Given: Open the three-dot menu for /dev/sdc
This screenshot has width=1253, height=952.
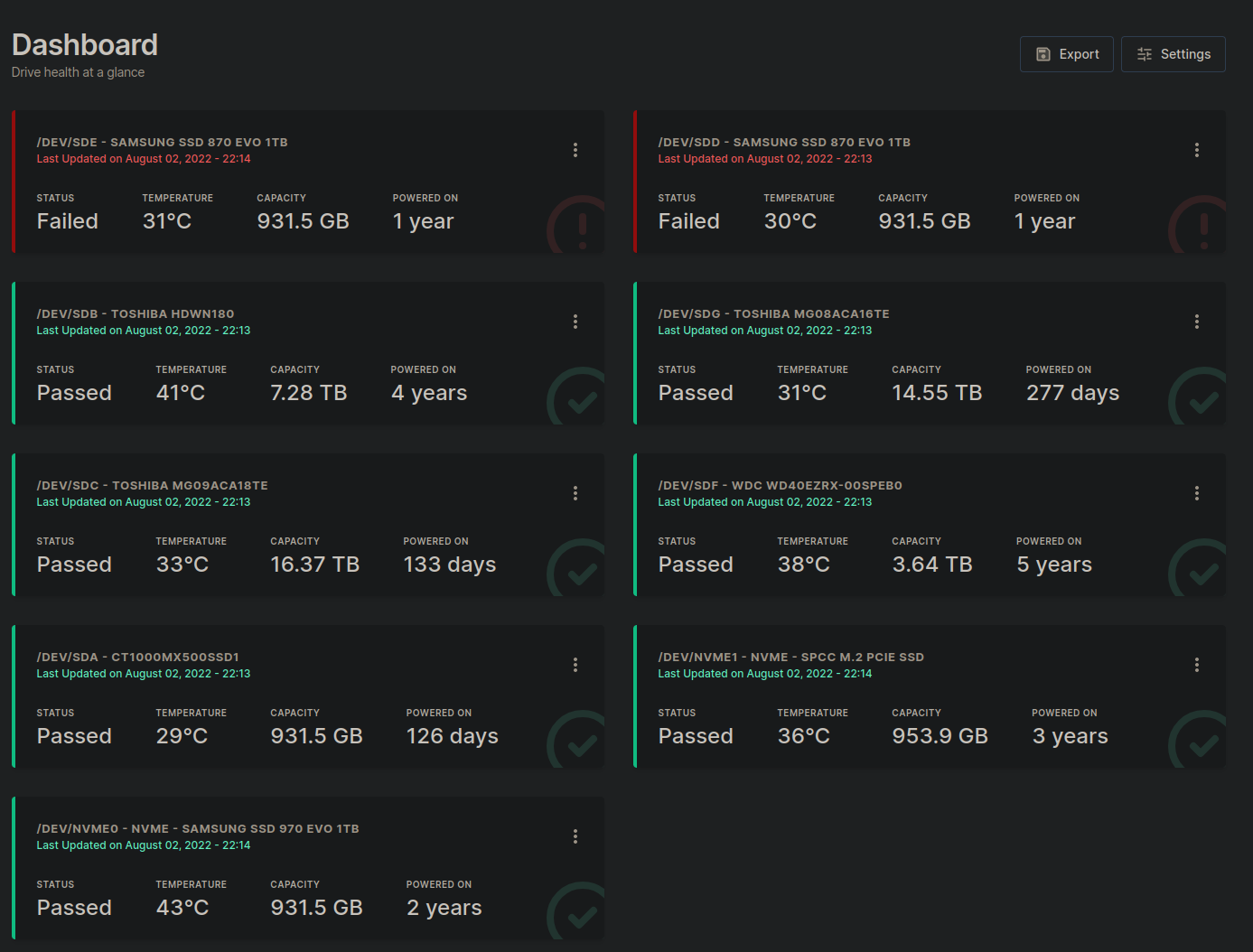Looking at the screenshot, I should [x=575, y=493].
